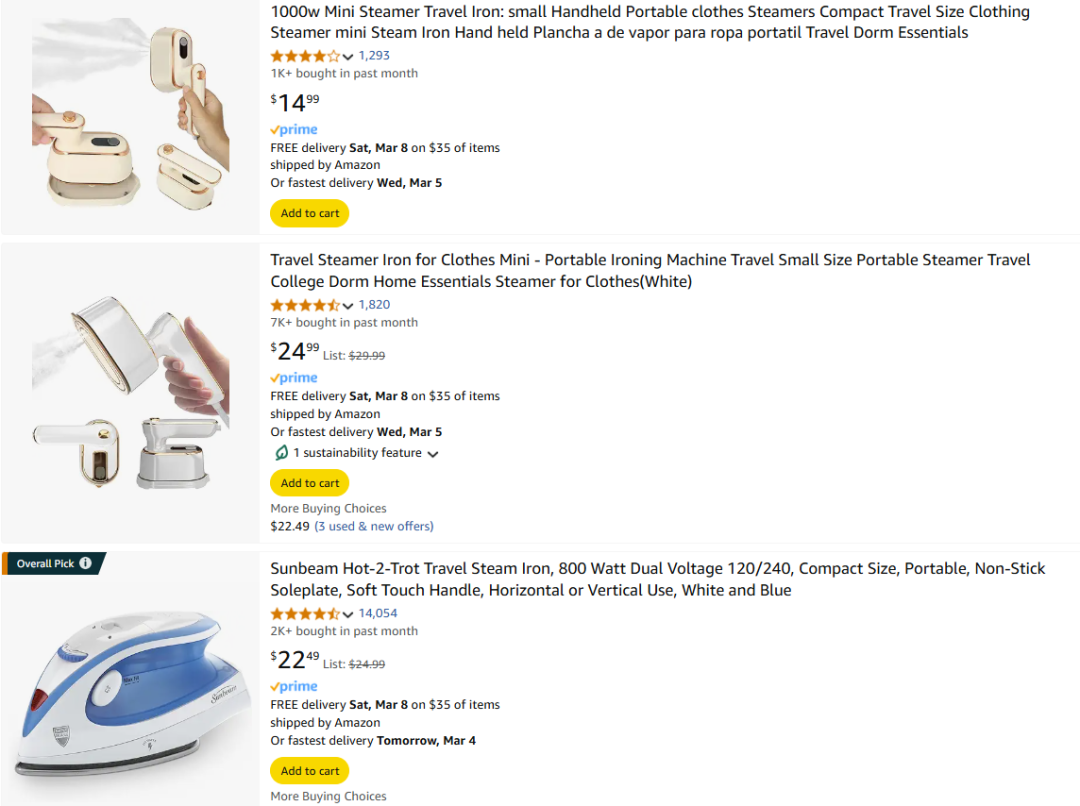1080x806 pixels.
Task: Open rating breakdown chevron for white Travel Steamer
Action: click(348, 306)
